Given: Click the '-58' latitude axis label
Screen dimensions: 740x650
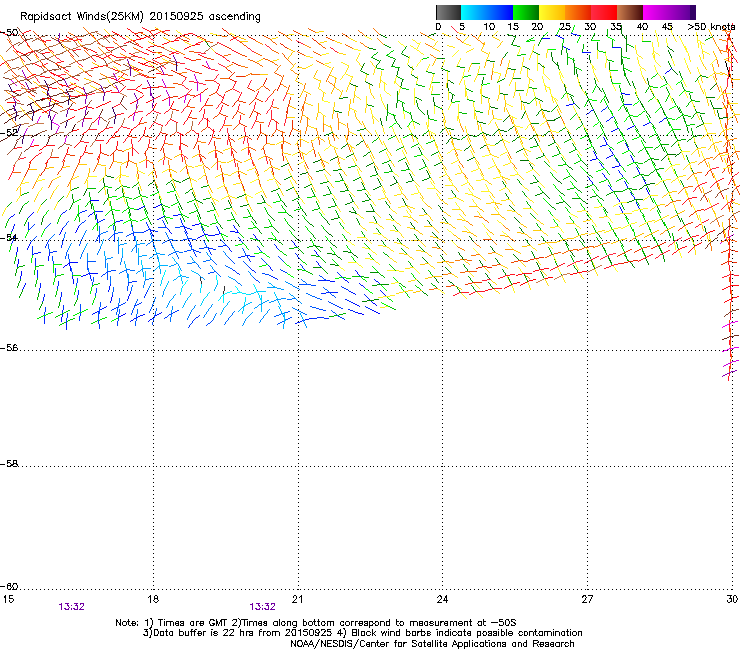Looking at the screenshot, I should (9, 464).
